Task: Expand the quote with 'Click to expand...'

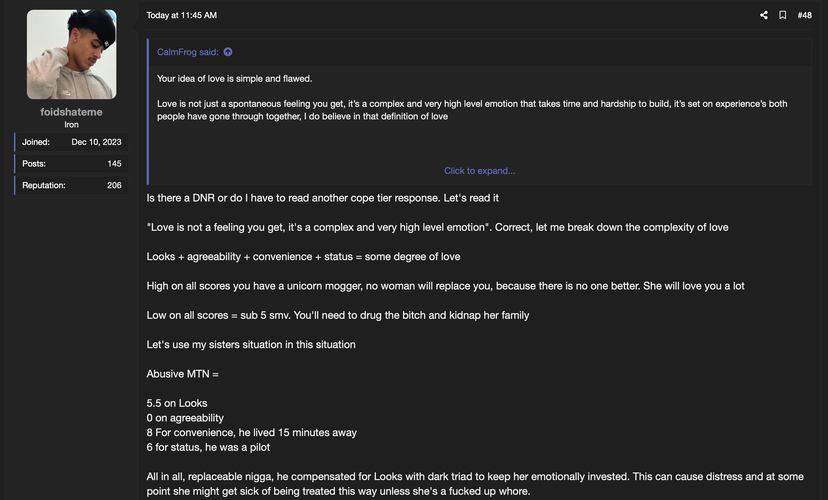Action: pos(479,171)
